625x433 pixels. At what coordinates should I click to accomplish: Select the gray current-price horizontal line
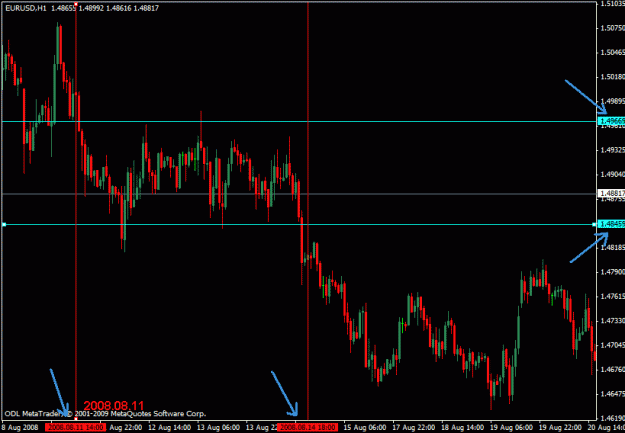299,194
